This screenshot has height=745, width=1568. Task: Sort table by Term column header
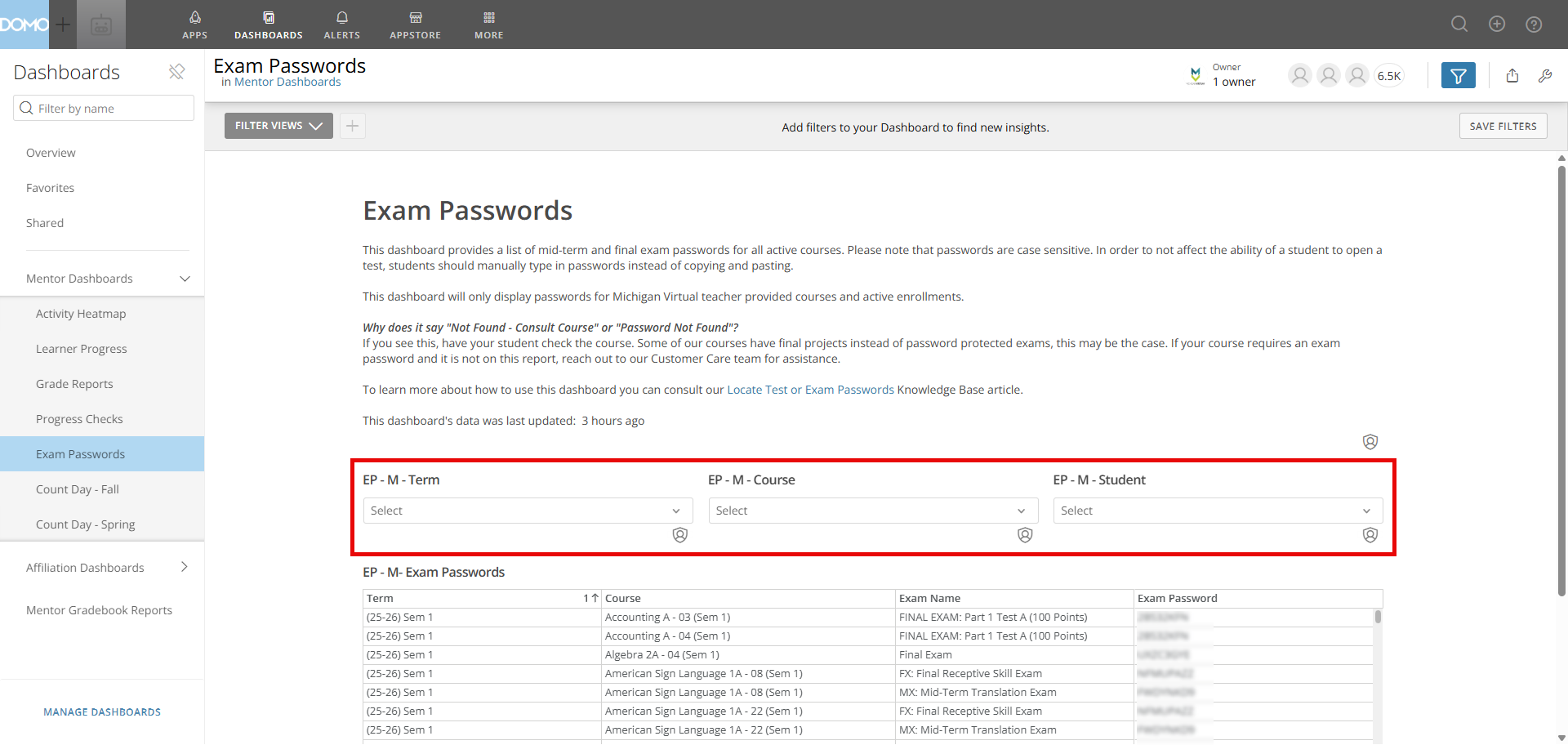[x=482, y=599]
